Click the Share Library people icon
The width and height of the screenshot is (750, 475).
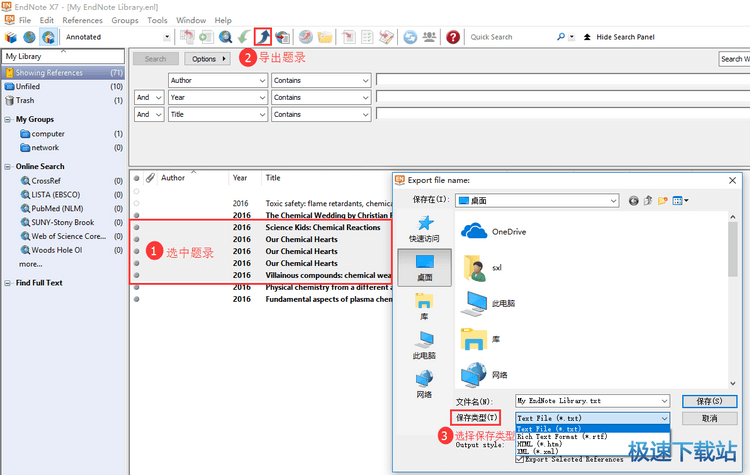429,37
